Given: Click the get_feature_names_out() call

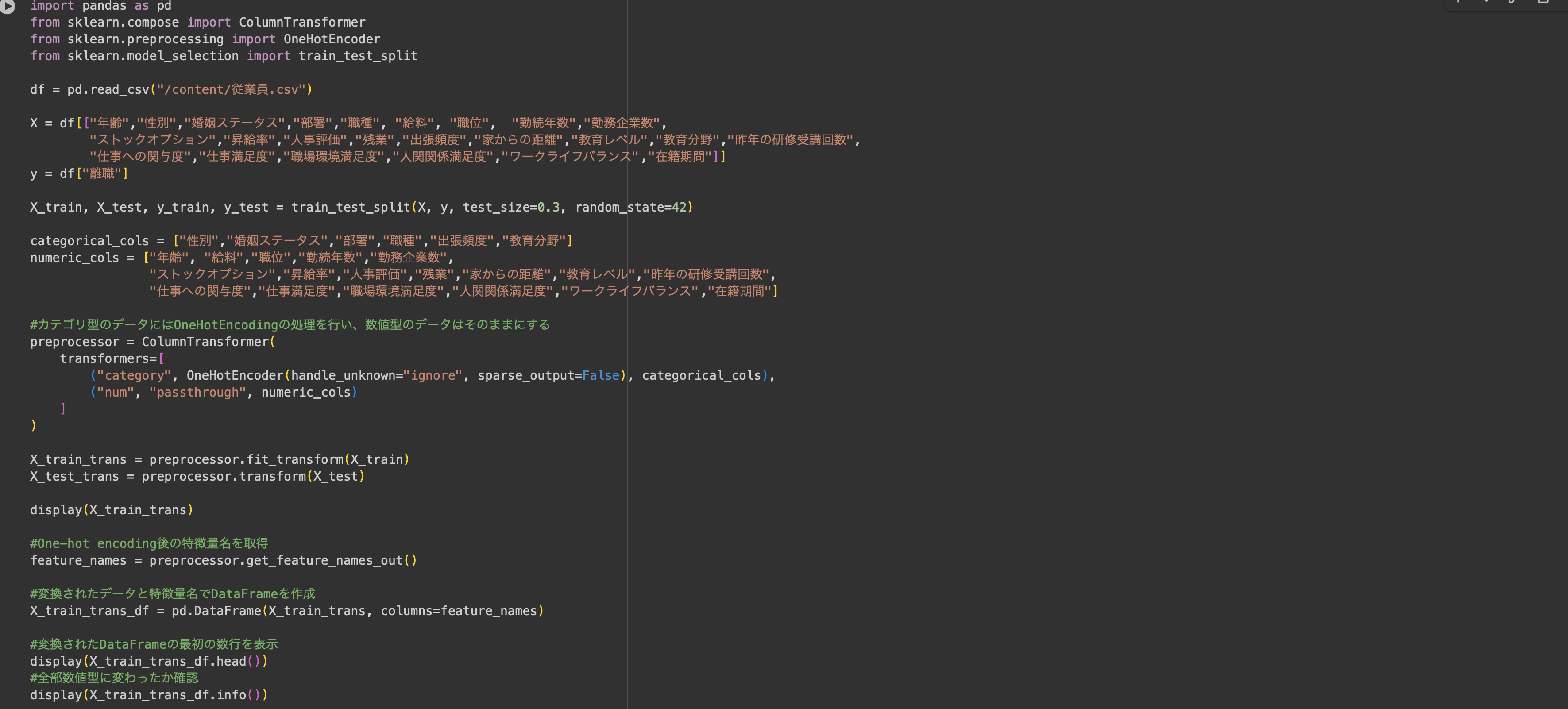Looking at the screenshot, I should (x=331, y=560).
